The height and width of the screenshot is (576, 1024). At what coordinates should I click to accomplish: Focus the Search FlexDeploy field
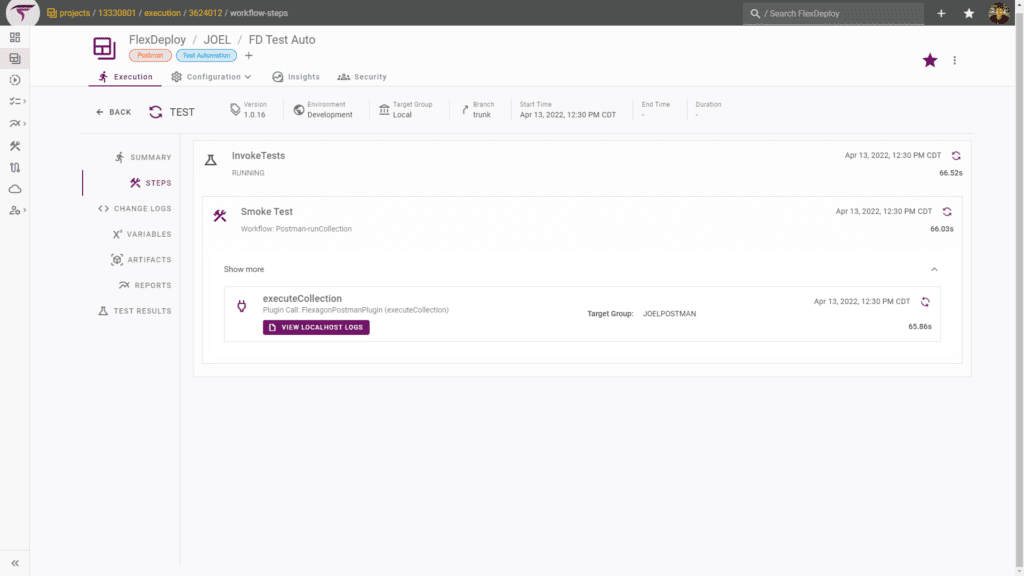coord(833,13)
